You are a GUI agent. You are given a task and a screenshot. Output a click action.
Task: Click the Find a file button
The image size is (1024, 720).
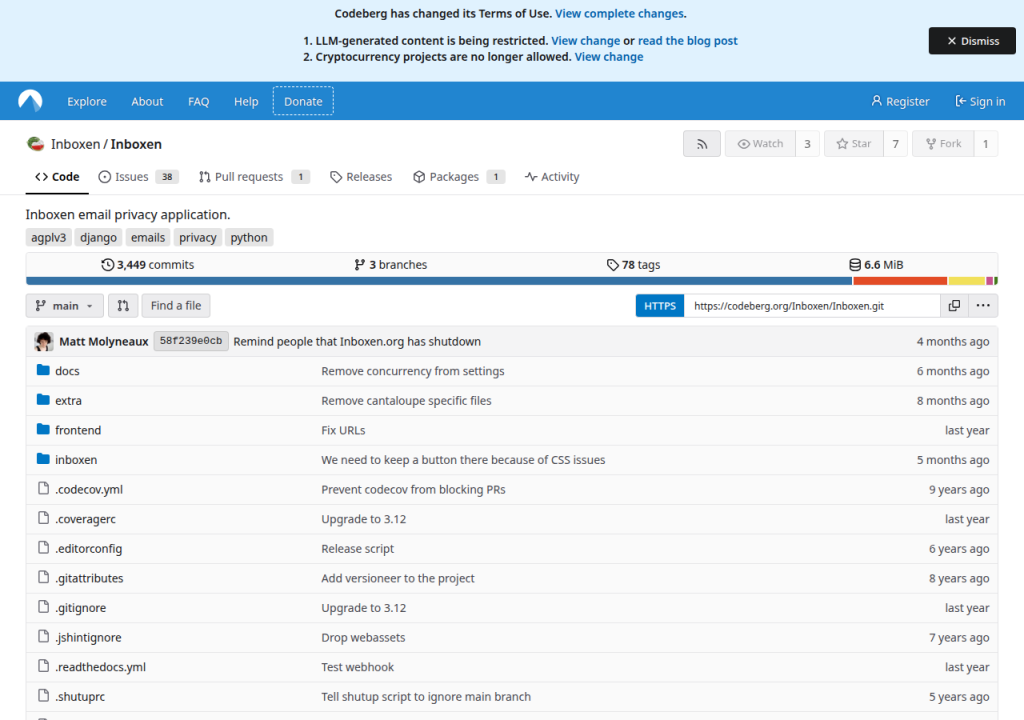176,306
